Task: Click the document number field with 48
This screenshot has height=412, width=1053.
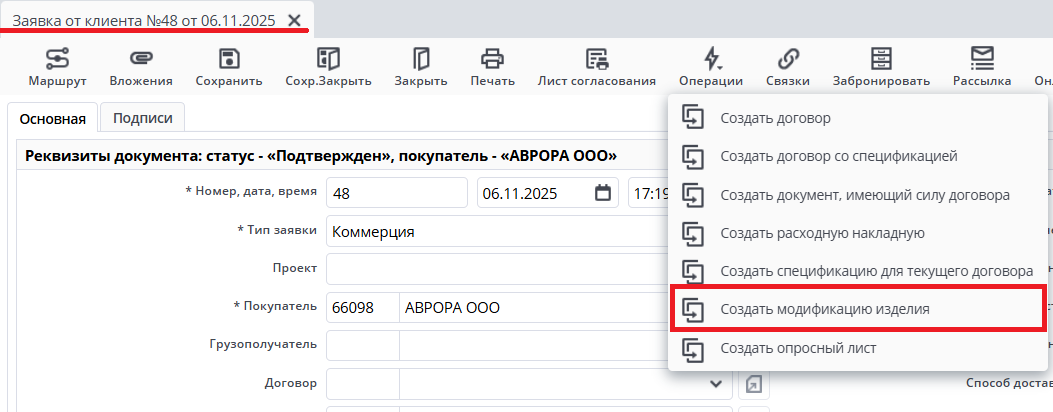Action: coord(396,193)
